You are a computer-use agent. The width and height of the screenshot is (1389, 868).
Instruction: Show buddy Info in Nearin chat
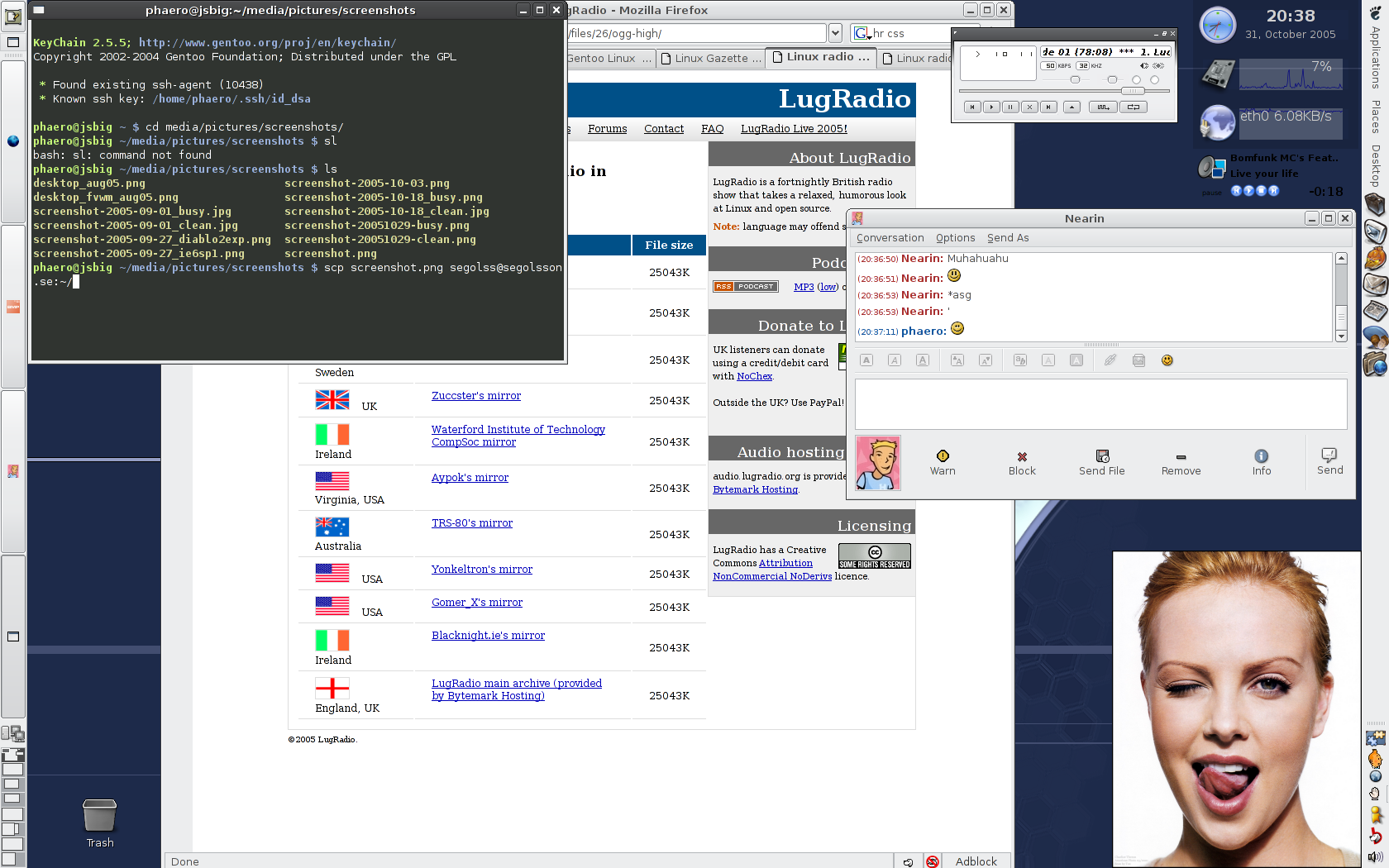click(x=1262, y=463)
